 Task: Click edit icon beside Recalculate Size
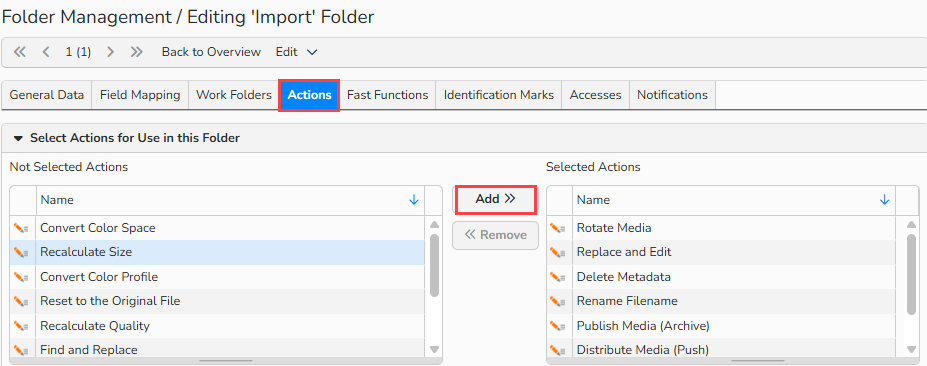[x=21, y=252]
